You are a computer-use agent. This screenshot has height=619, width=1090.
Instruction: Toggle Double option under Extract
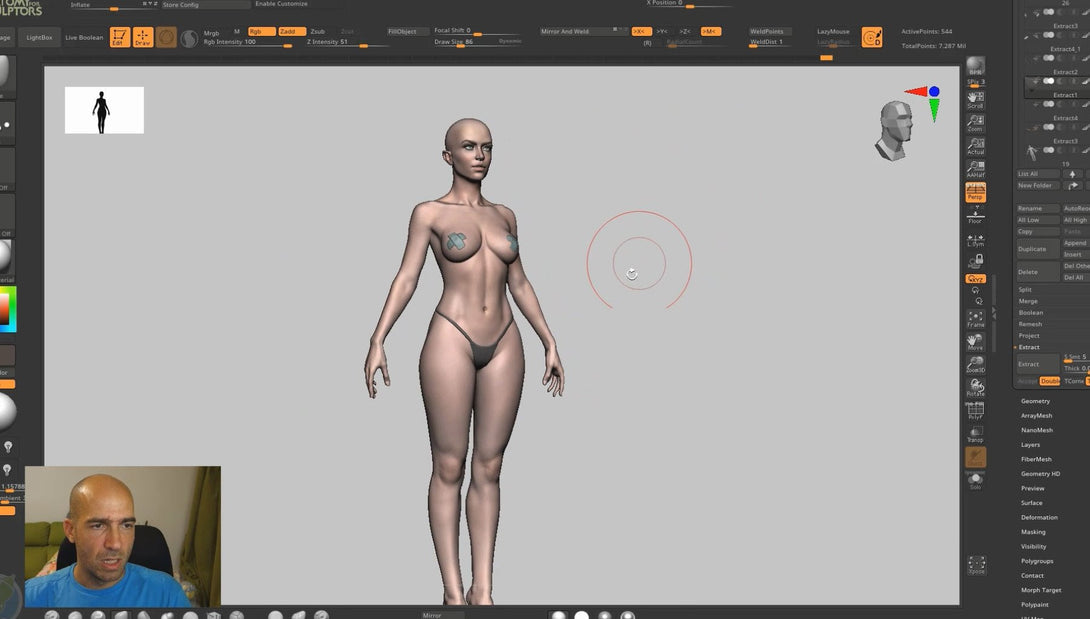click(1050, 381)
